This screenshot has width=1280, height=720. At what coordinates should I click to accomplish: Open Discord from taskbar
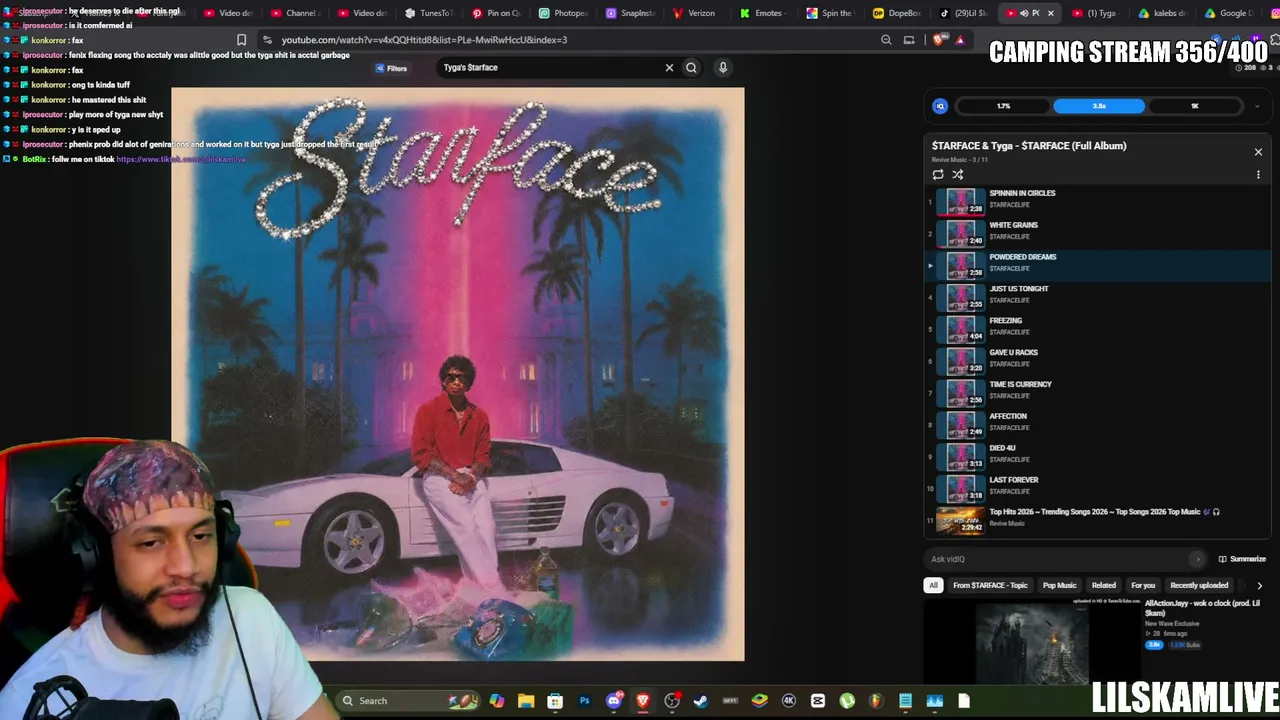[614, 701]
